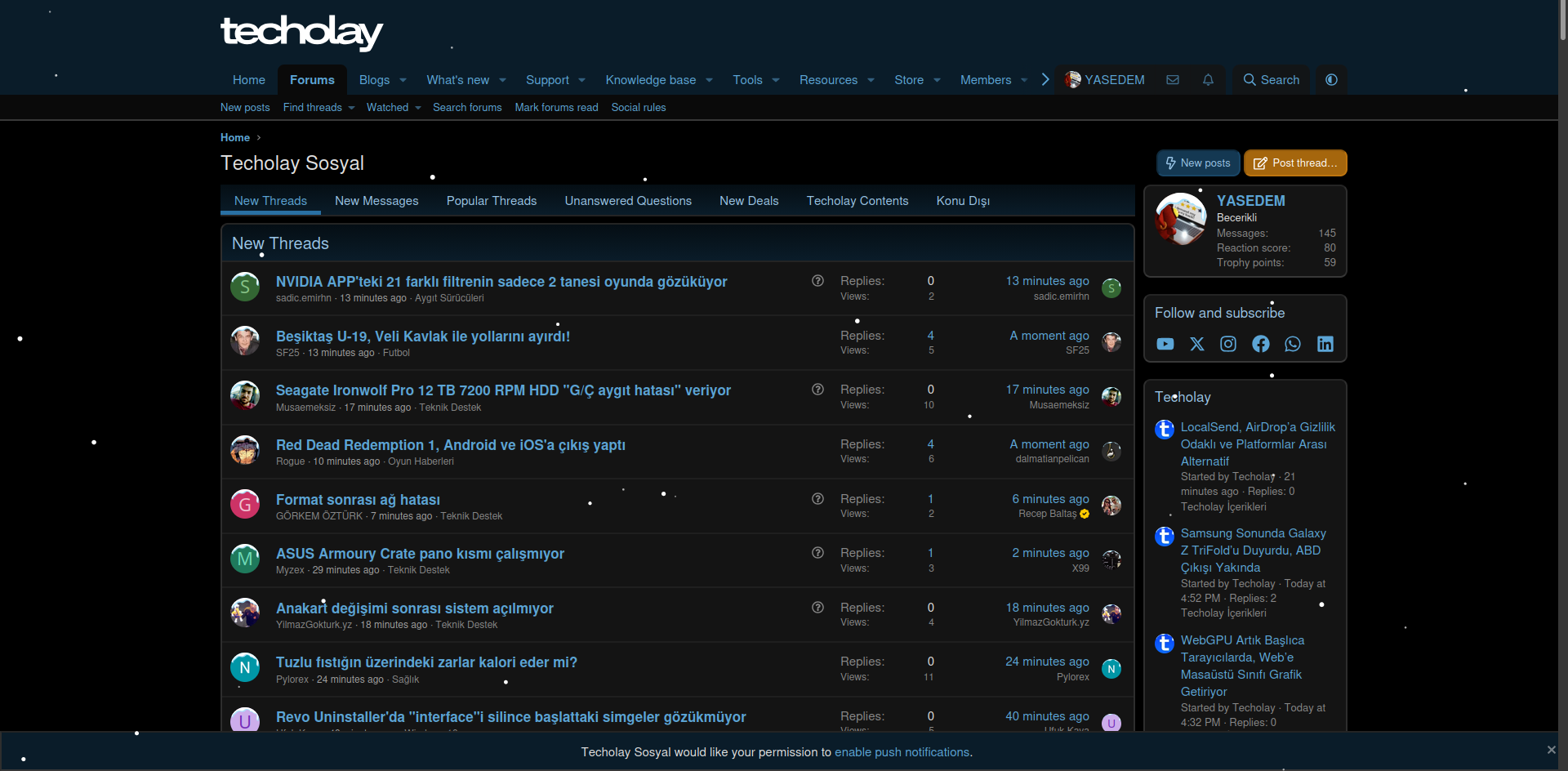1568x771 pixels.
Task: Open Mark forums read link
Action: click(x=556, y=108)
